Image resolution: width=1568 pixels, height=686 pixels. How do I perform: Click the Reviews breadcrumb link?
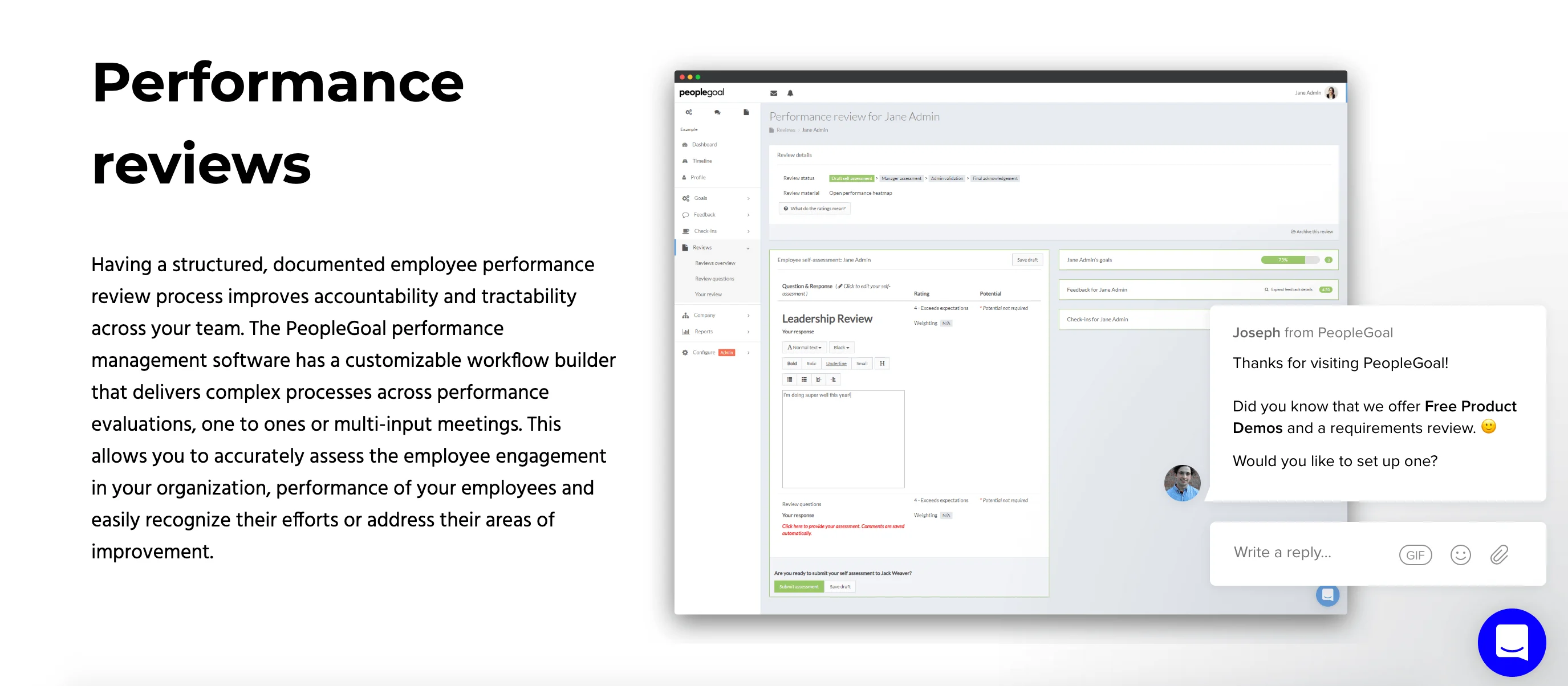point(786,130)
